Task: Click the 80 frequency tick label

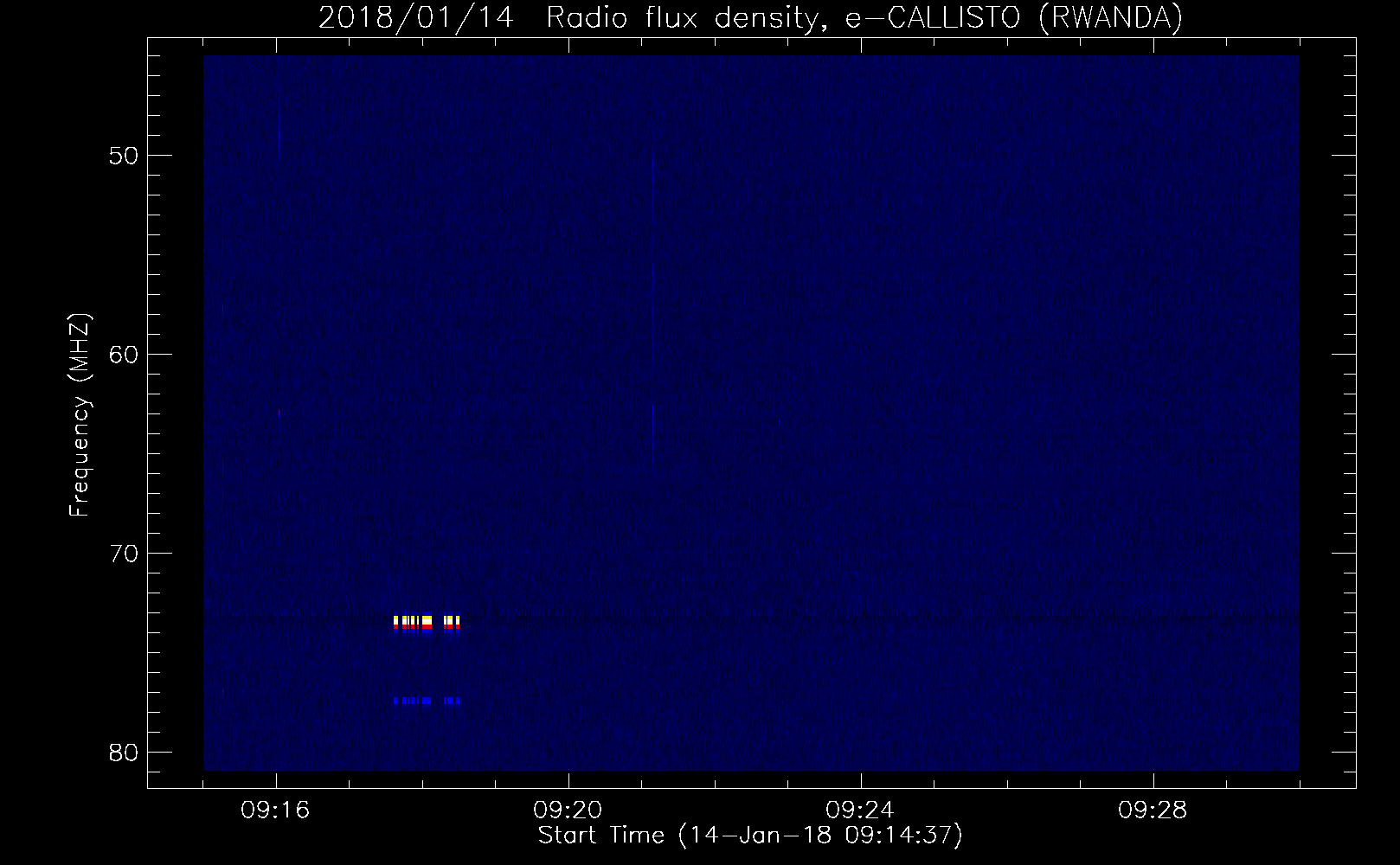Action: pos(125,753)
